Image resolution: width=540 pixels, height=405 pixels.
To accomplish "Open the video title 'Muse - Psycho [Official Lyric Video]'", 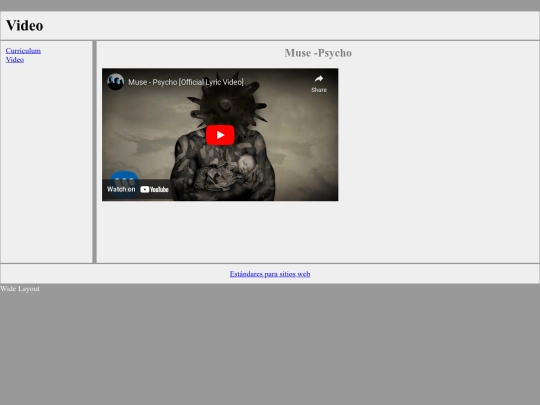I will click(x=186, y=82).
